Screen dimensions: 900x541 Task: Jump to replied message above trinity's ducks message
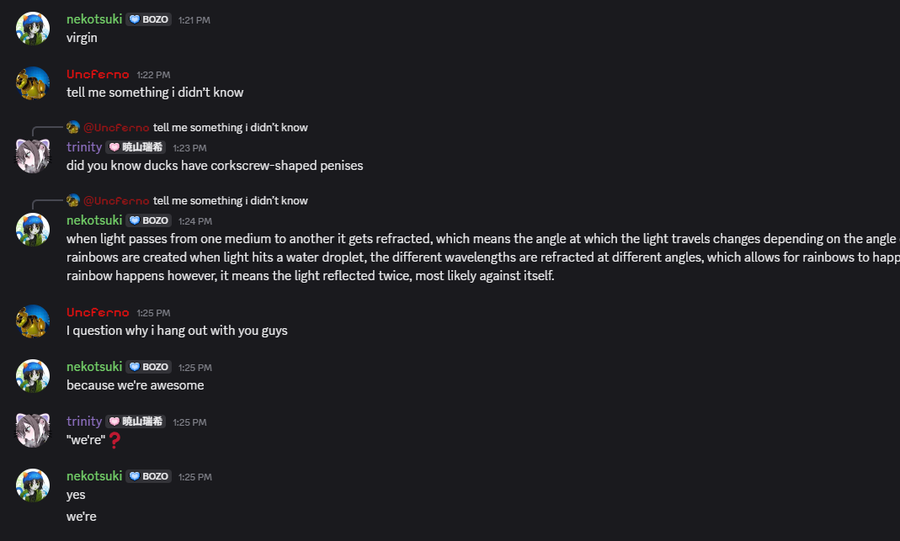click(230, 128)
